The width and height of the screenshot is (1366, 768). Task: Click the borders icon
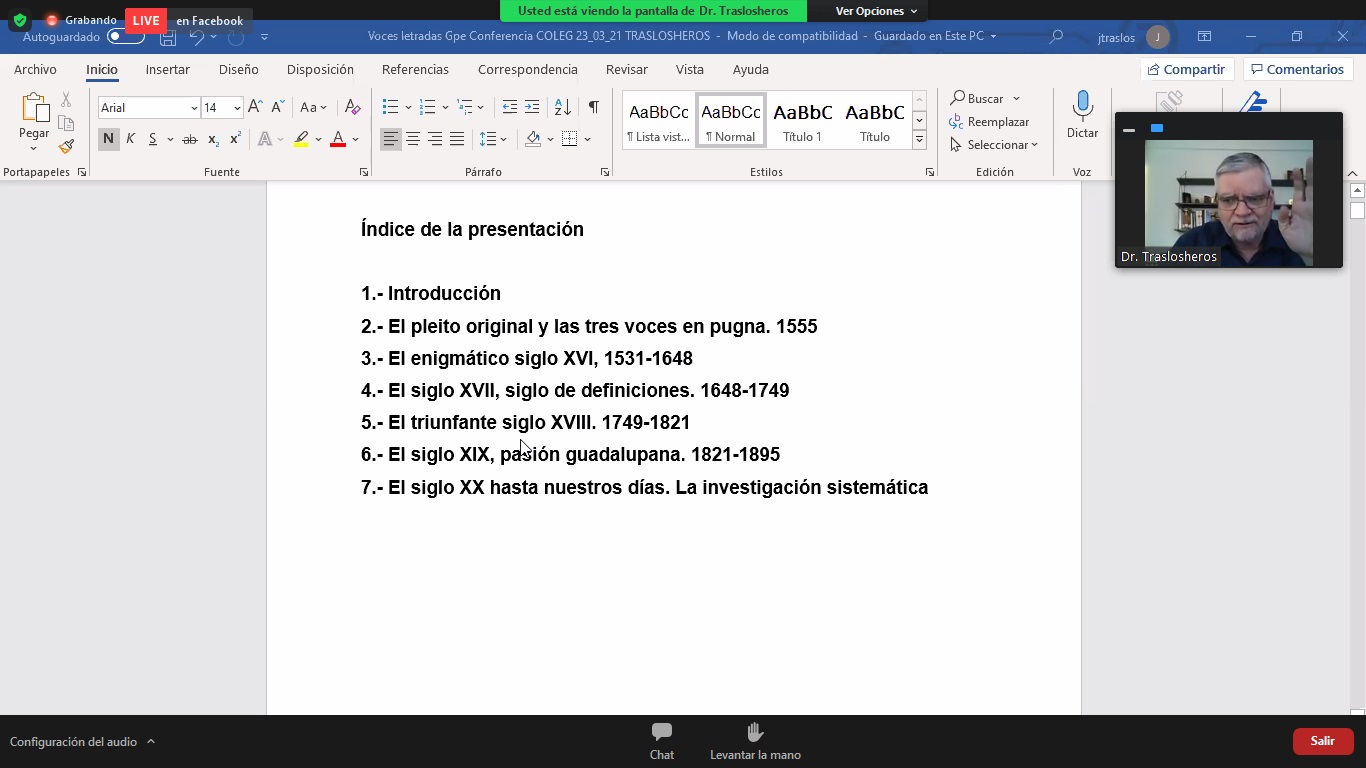pyautogui.click(x=570, y=139)
